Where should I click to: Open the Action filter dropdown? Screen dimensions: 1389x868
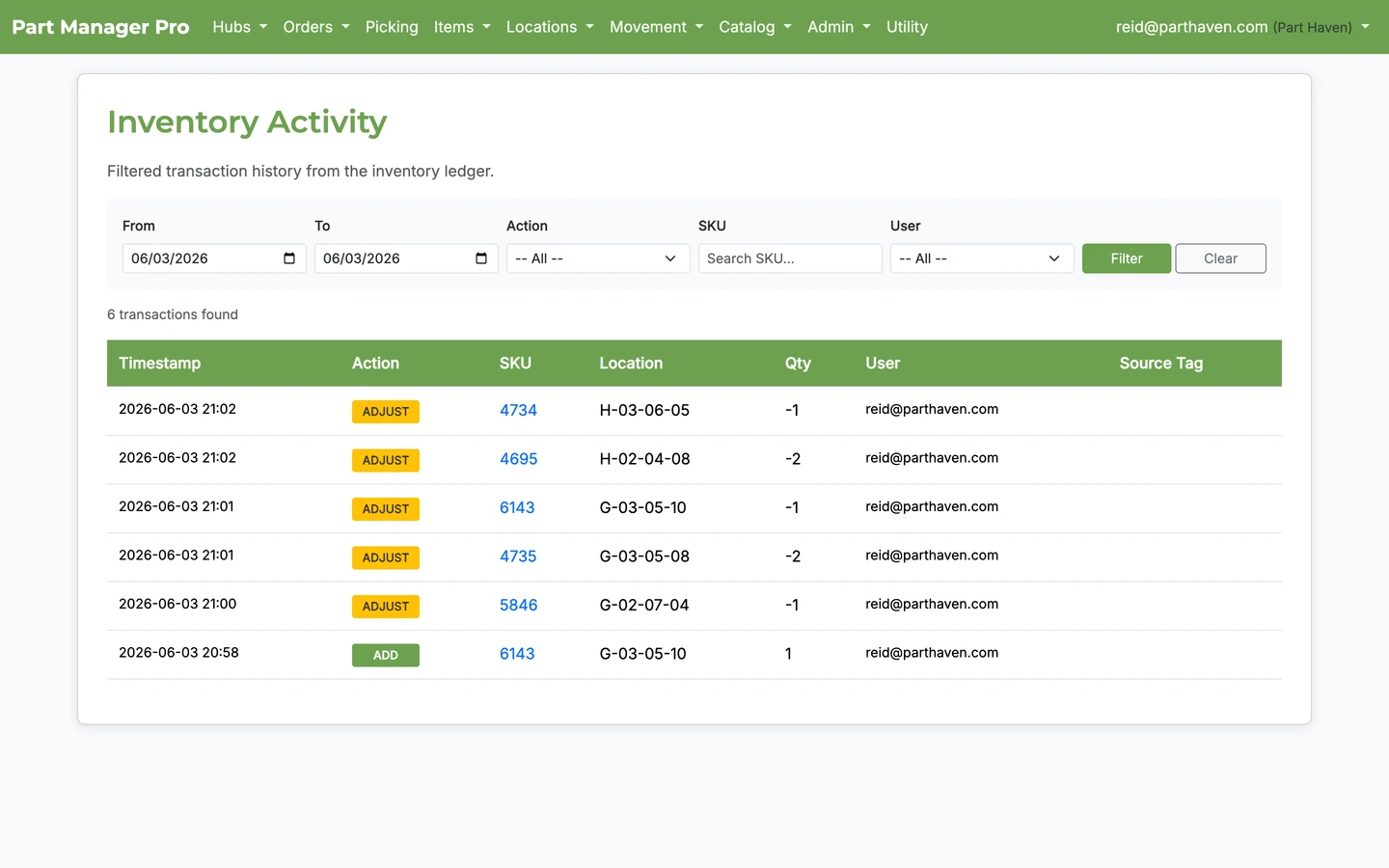coord(598,258)
